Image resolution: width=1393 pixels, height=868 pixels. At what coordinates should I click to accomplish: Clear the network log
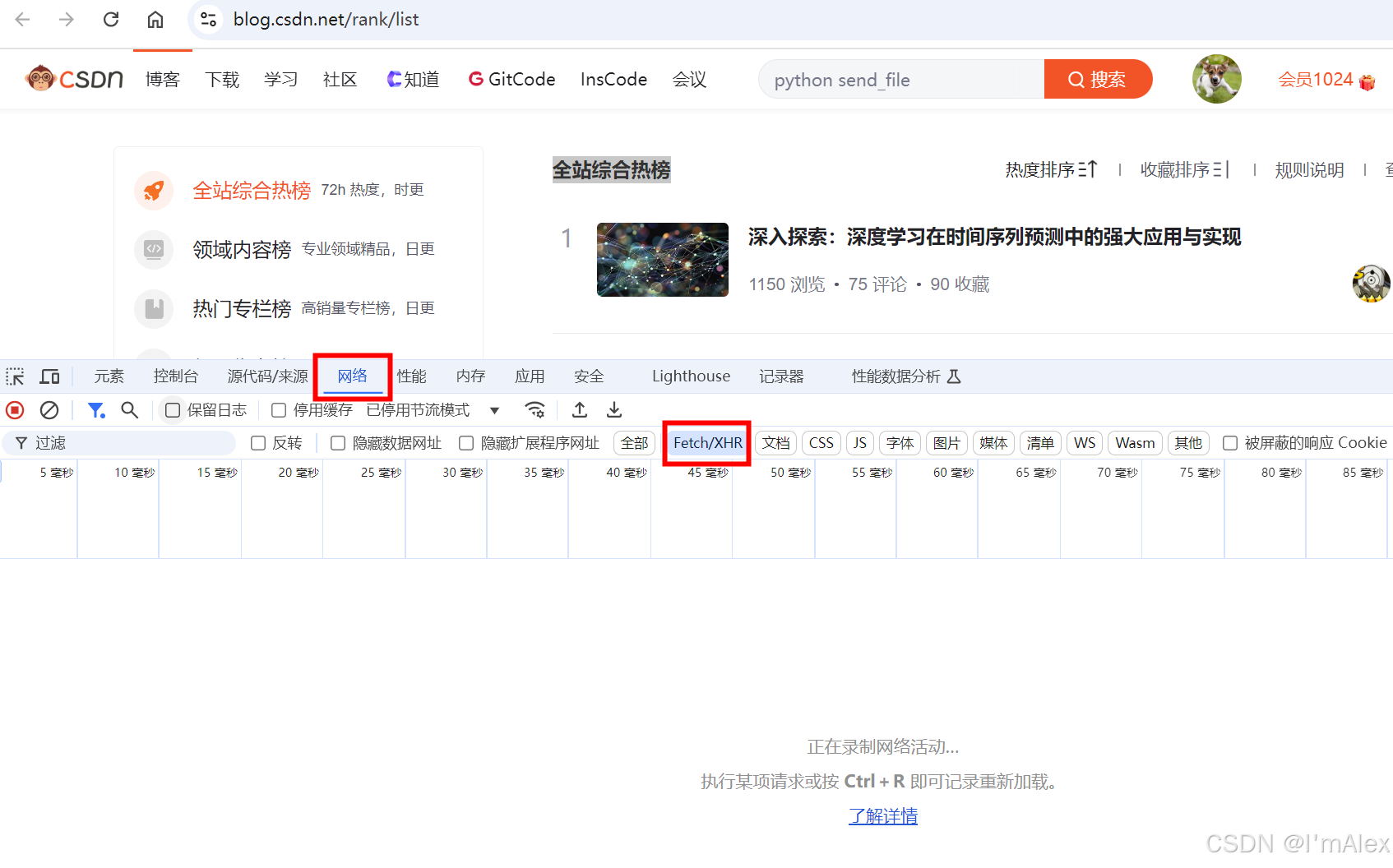click(49, 409)
